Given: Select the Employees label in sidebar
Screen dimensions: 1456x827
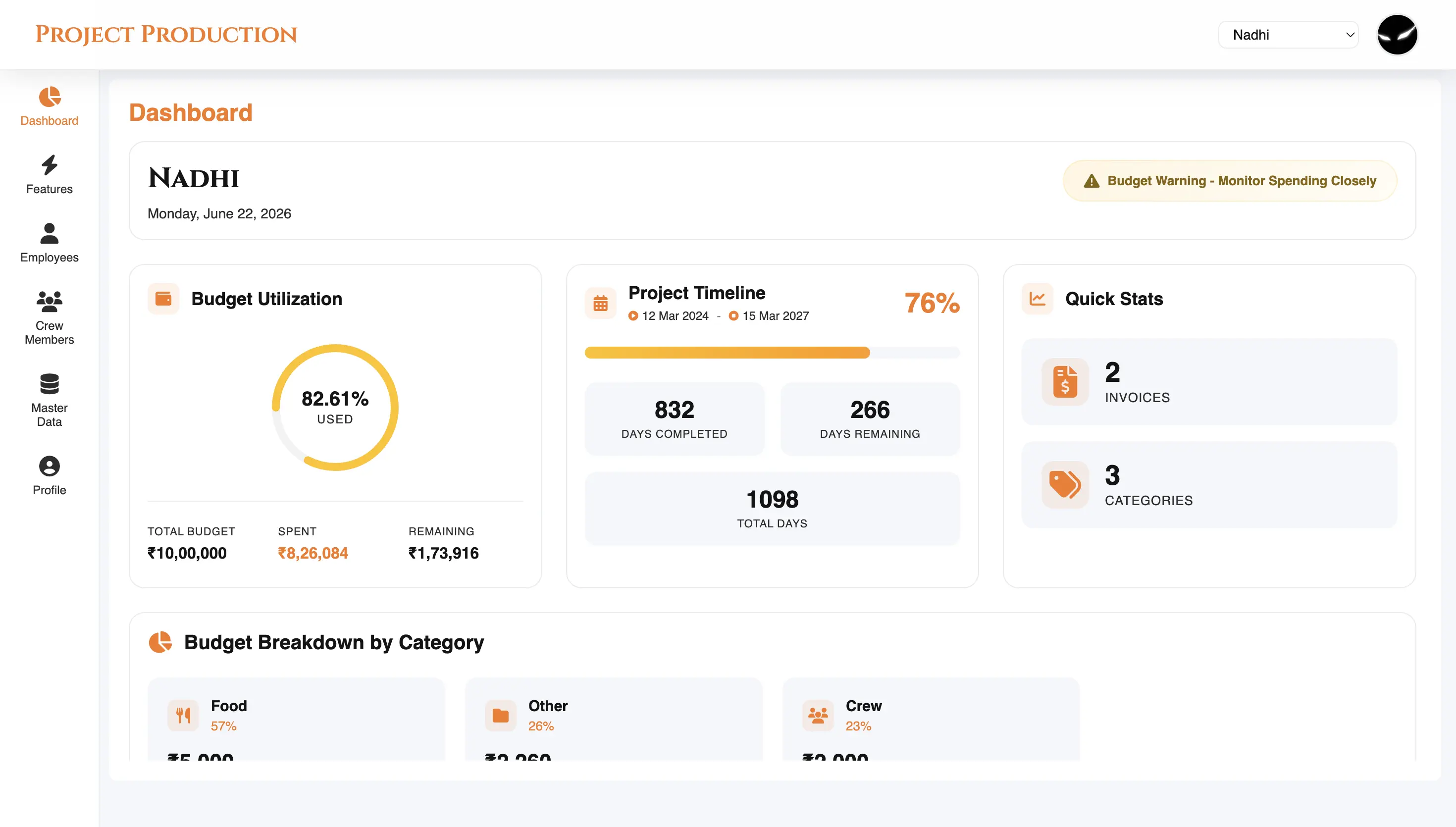Looking at the screenshot, I should [50, 258].
